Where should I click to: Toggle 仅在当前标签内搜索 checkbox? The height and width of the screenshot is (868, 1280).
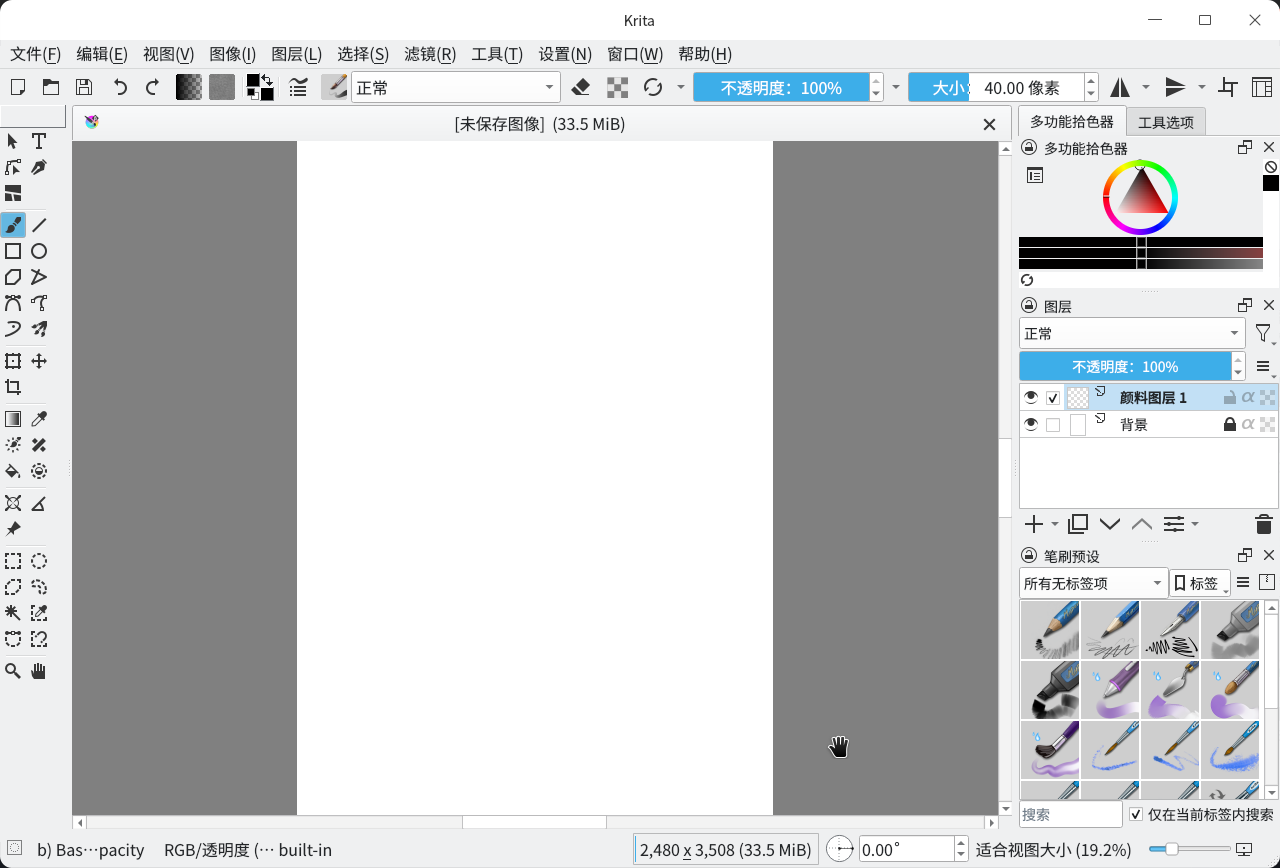pyautogui.click(x=1136, y=814)
